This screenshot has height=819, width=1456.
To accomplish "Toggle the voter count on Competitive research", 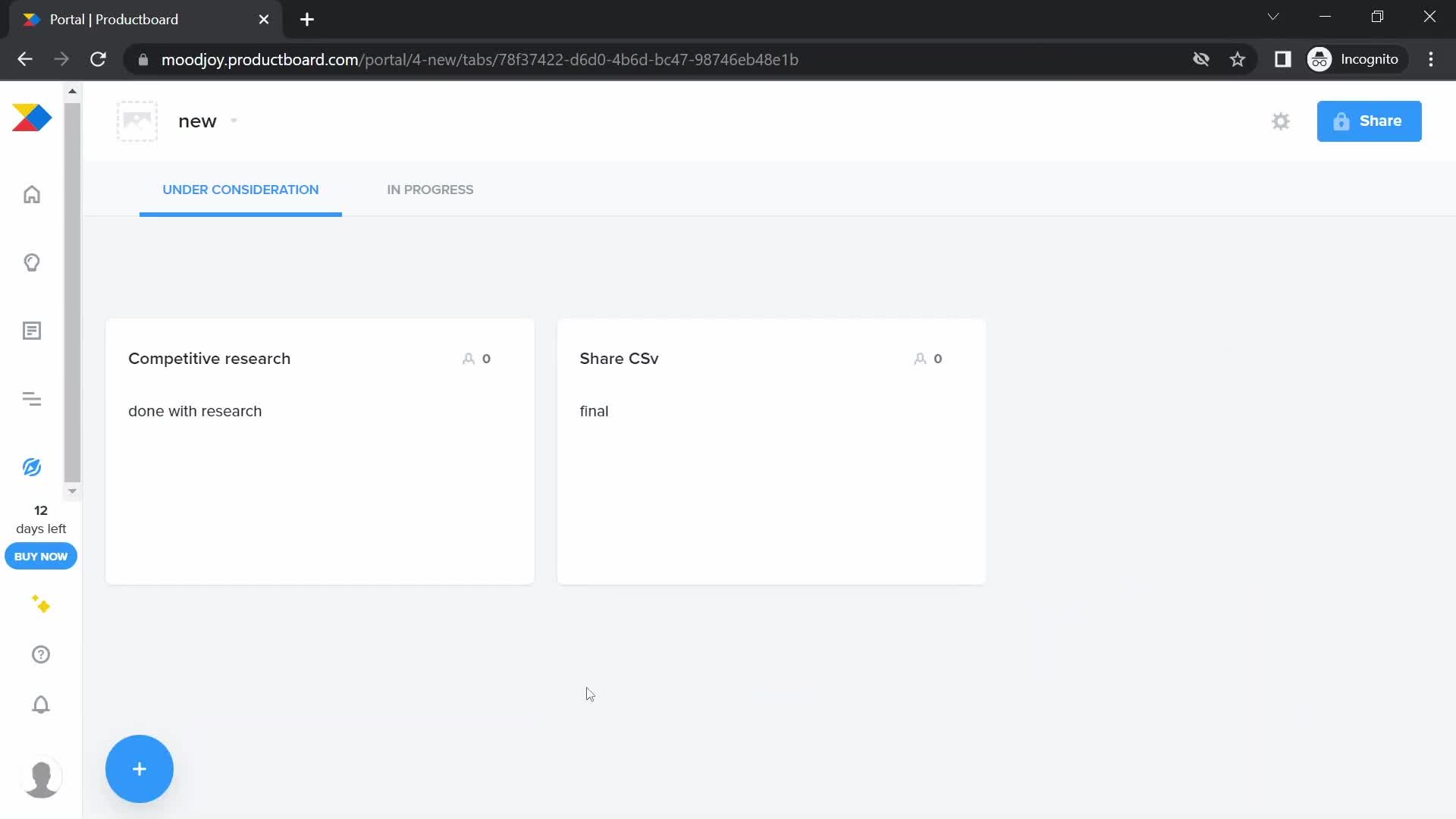I will click(x=475, y=358).
